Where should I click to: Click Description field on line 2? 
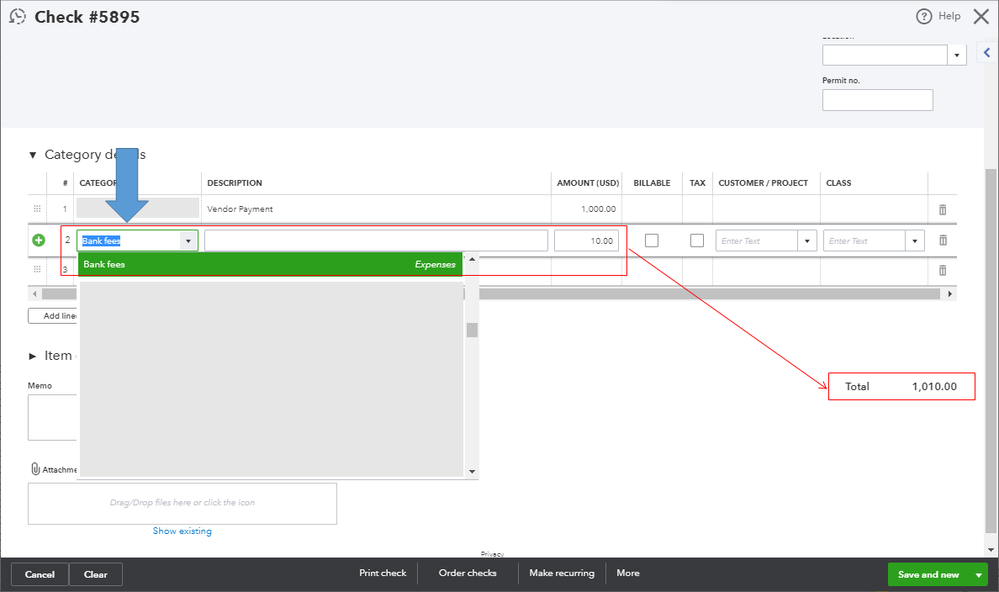click(x=376, y=241)
